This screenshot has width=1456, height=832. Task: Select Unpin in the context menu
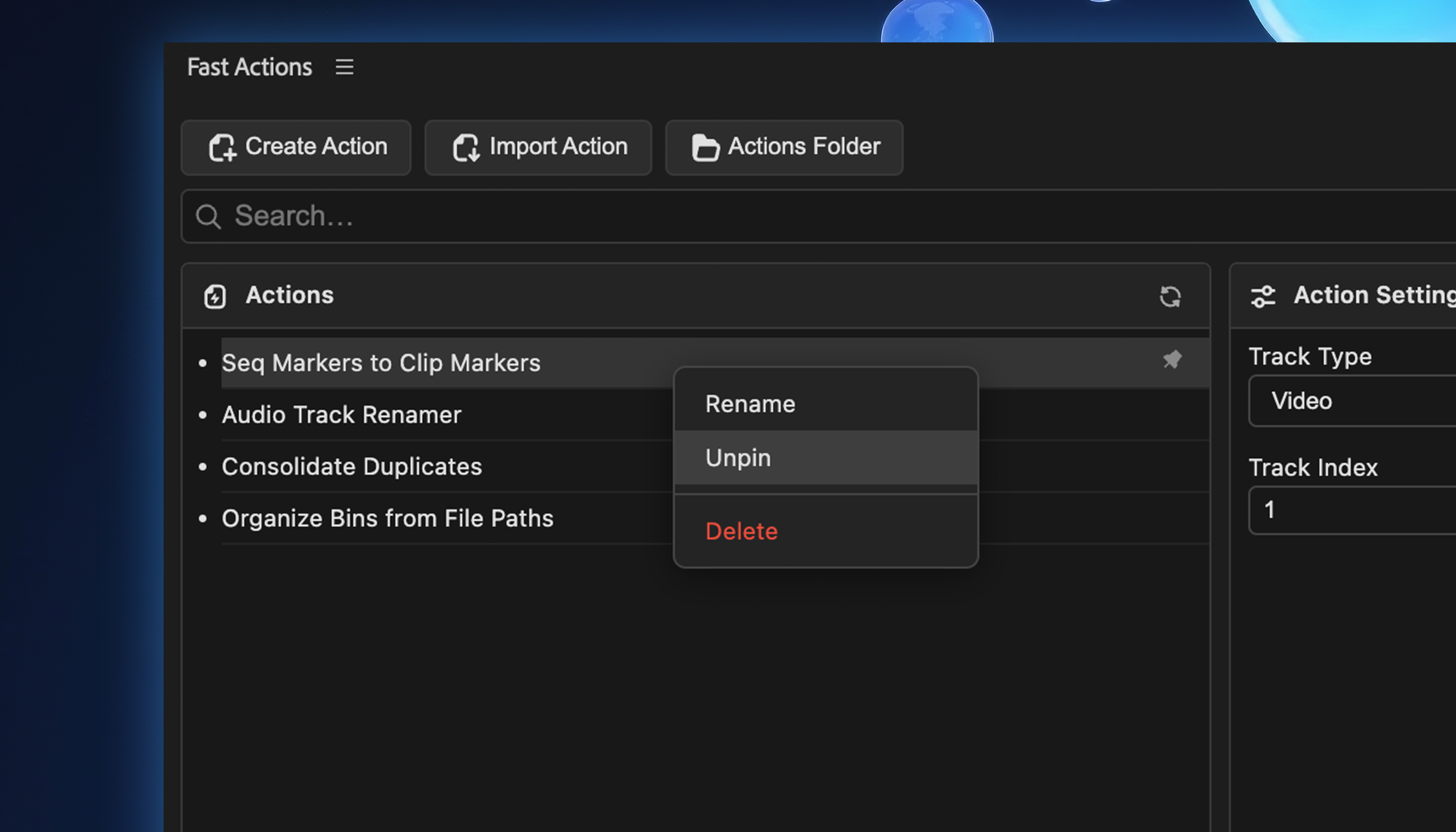738,458
